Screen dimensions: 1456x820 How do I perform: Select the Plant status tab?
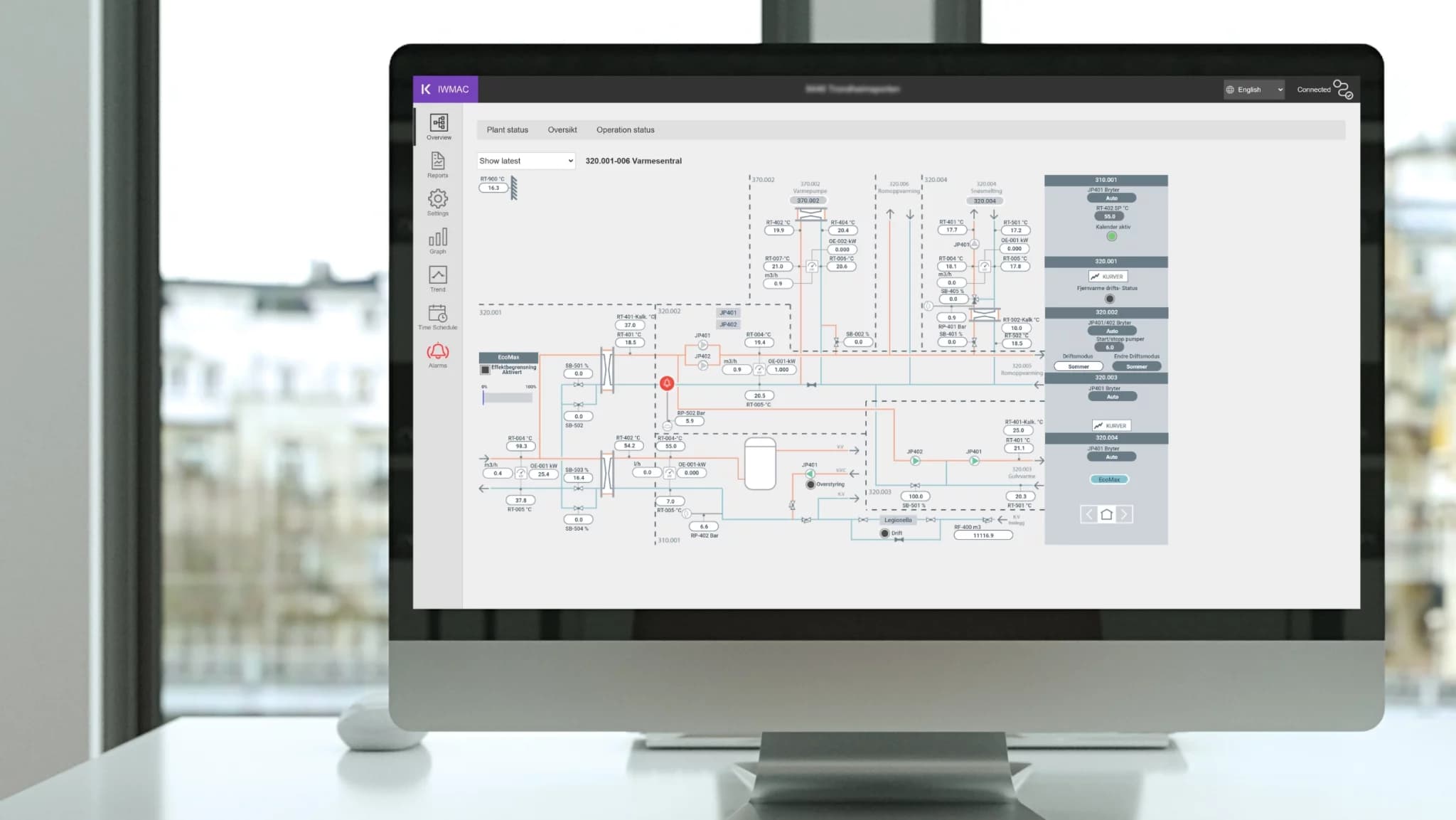click(x=506, y=129)
